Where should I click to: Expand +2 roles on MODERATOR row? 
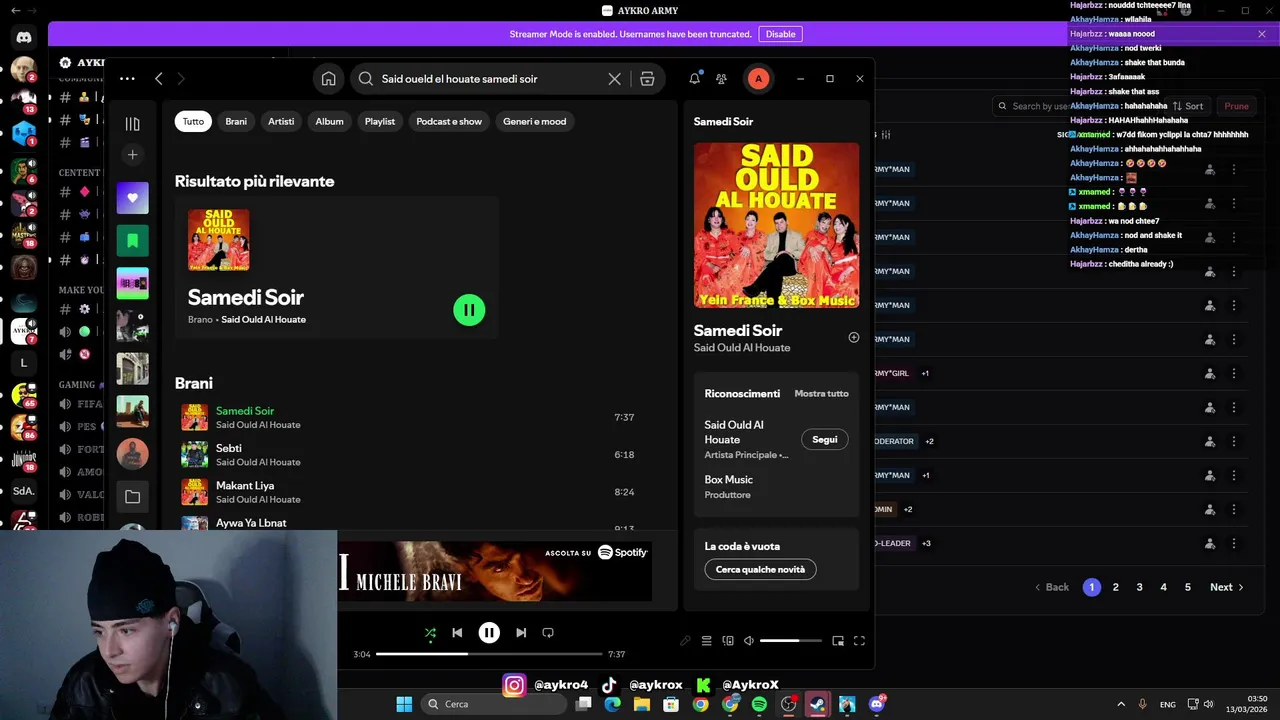[x=929, y=441]
